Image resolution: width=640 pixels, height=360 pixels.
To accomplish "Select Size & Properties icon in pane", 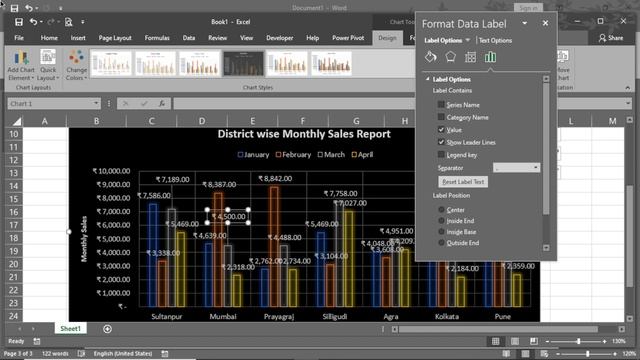I will [x=470, y=57].
